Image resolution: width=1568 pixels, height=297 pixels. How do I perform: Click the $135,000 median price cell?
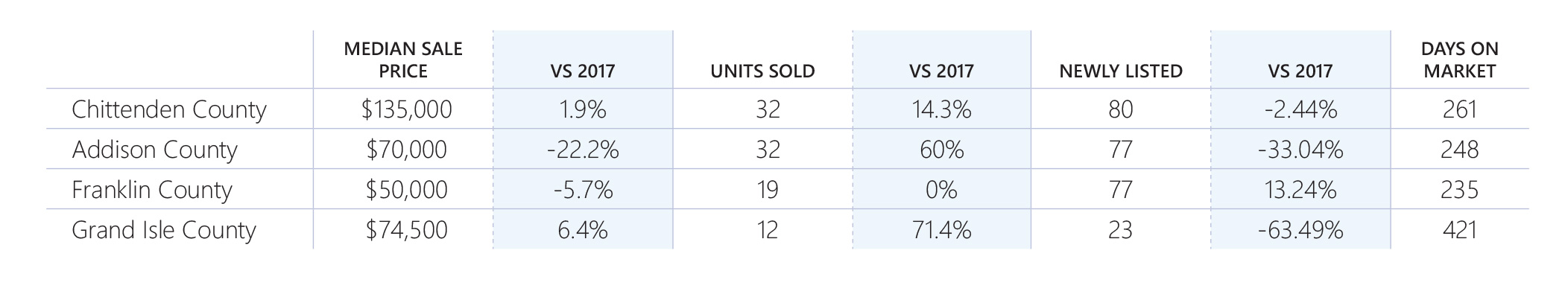click(x=406, y=110)
